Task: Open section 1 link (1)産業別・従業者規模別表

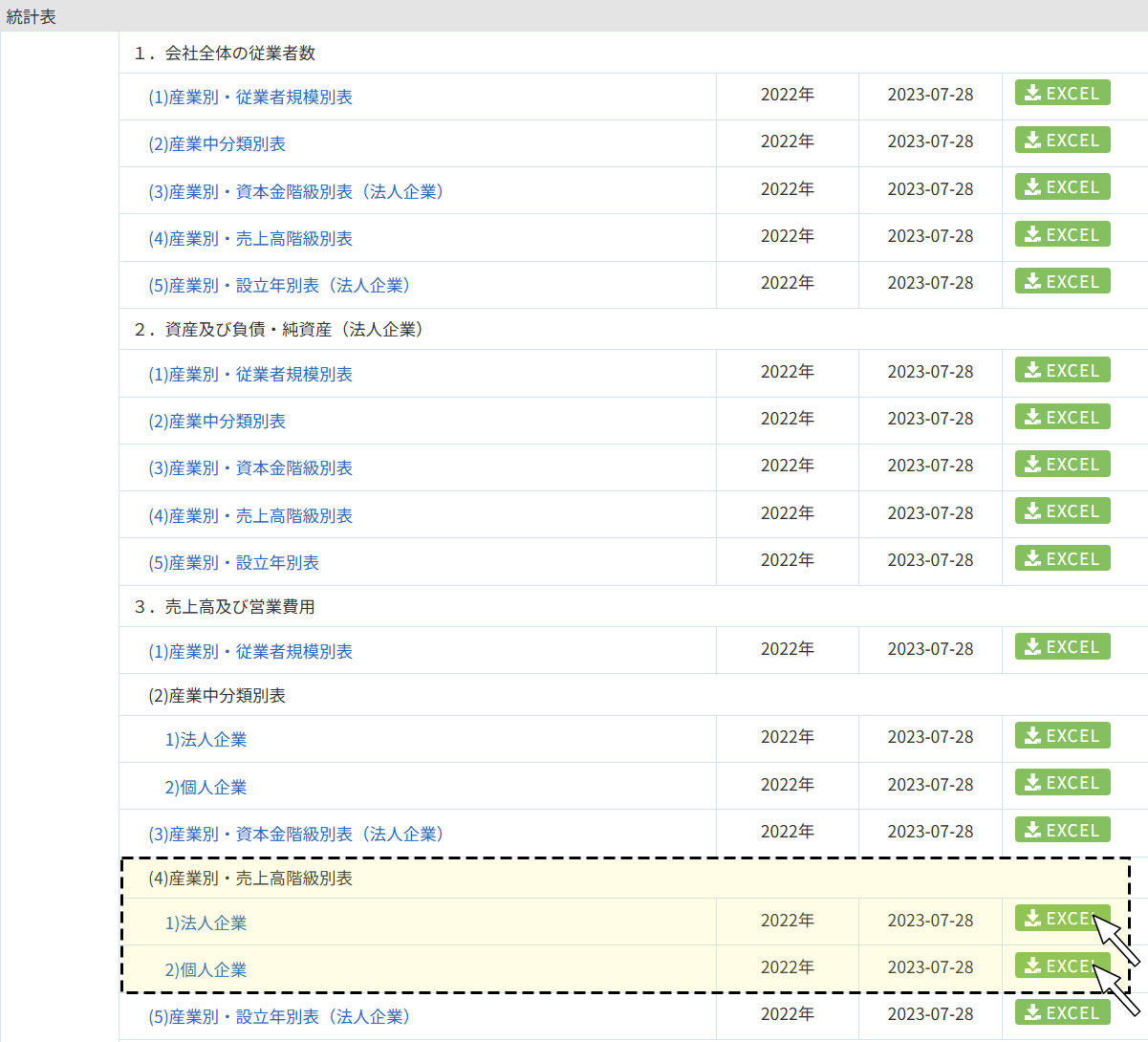Action: 250,98
